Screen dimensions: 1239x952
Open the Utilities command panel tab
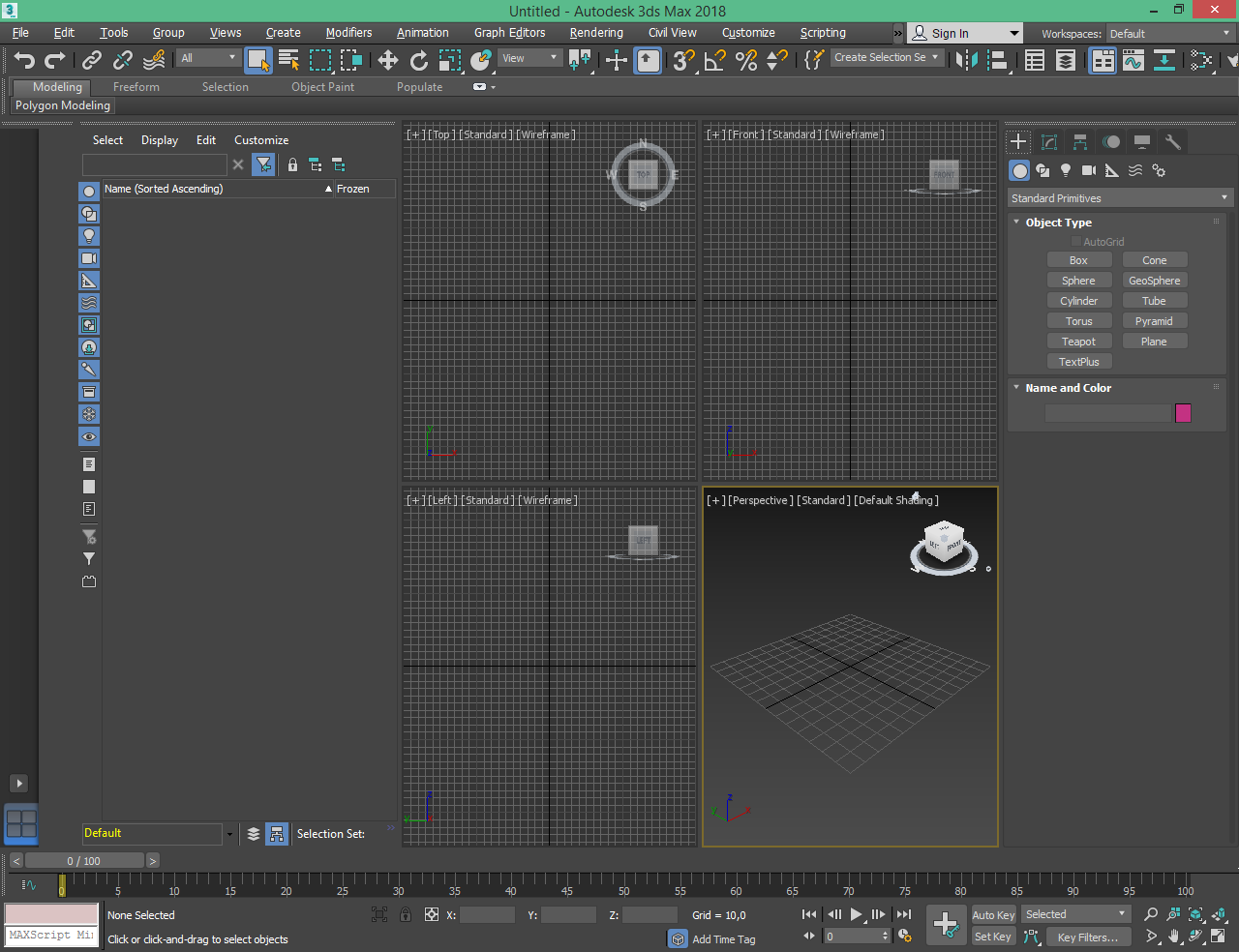(1173, 142)
